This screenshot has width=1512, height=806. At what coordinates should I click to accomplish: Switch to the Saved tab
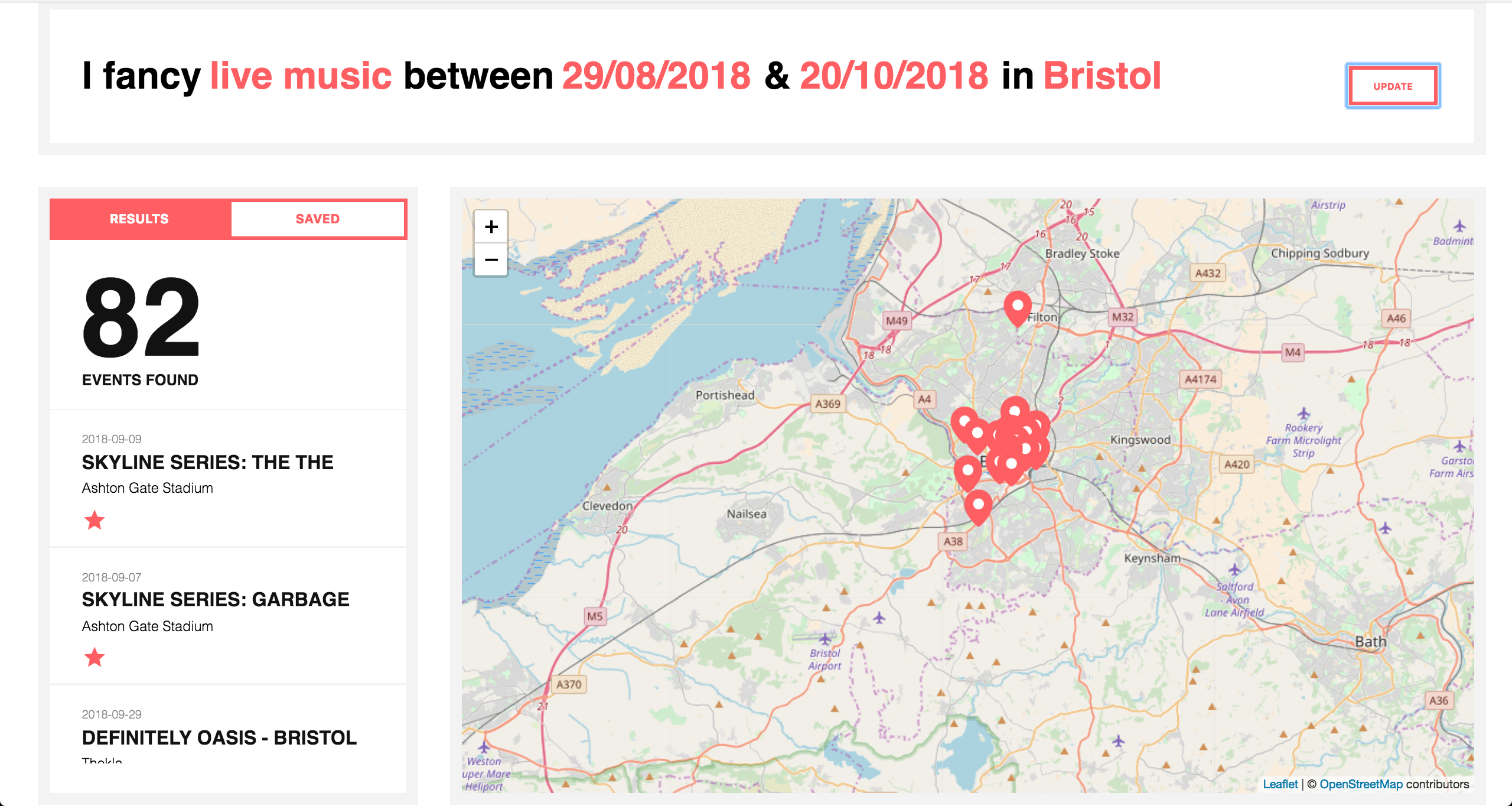317,219
